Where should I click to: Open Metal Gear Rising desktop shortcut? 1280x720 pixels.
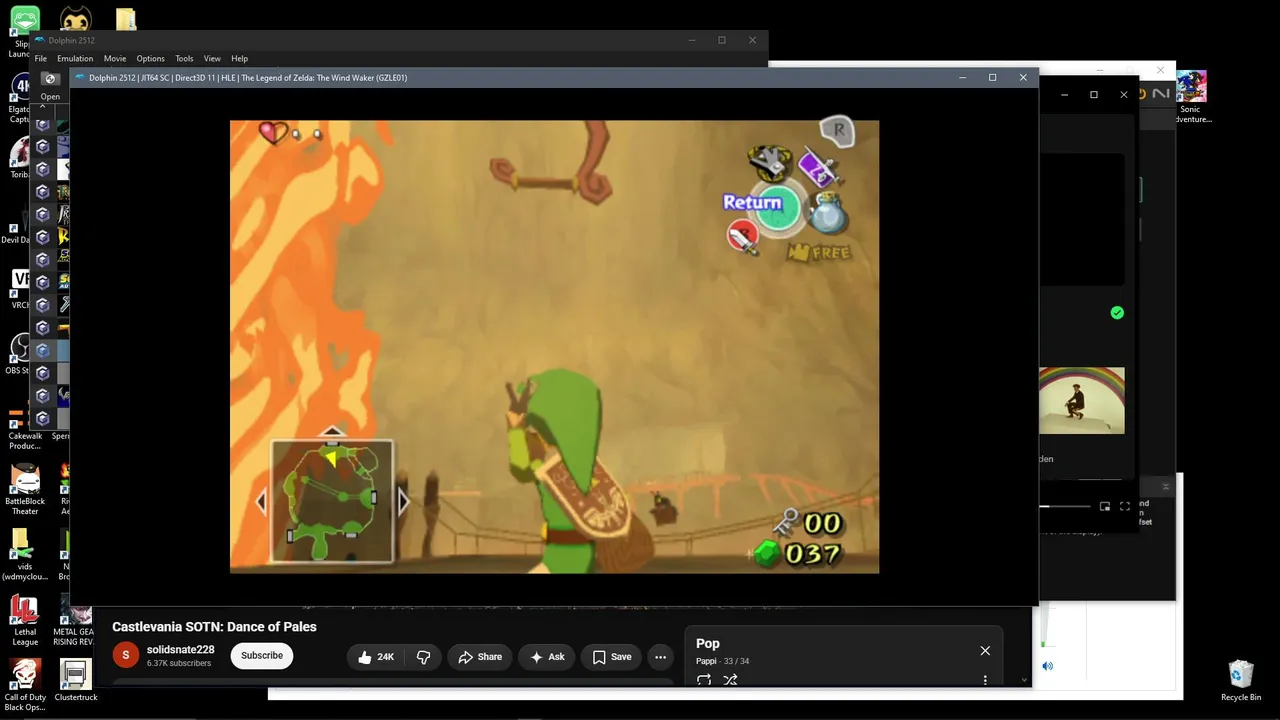[74, 621]
